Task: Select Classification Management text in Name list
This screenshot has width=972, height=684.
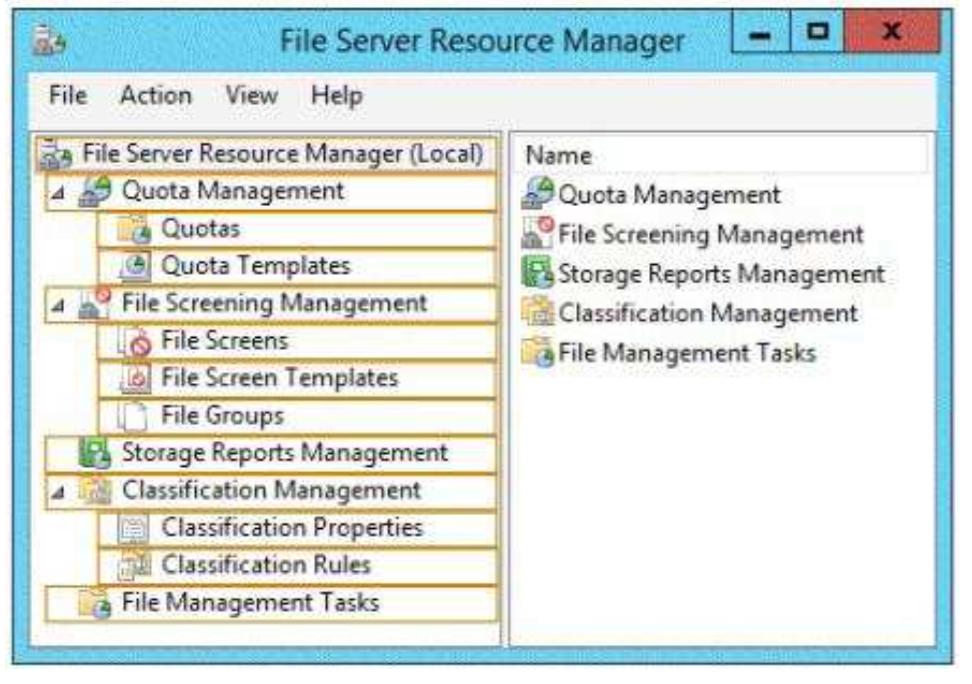Action: pos(708,314)
